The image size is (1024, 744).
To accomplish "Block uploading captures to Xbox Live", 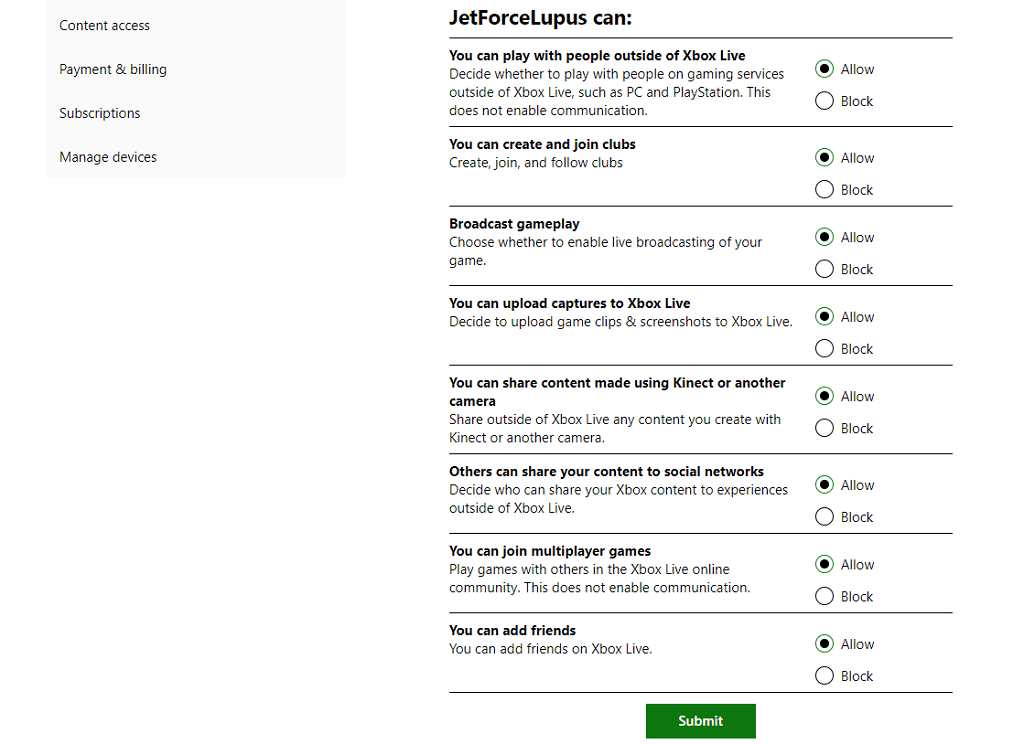I will click(825, 349).
